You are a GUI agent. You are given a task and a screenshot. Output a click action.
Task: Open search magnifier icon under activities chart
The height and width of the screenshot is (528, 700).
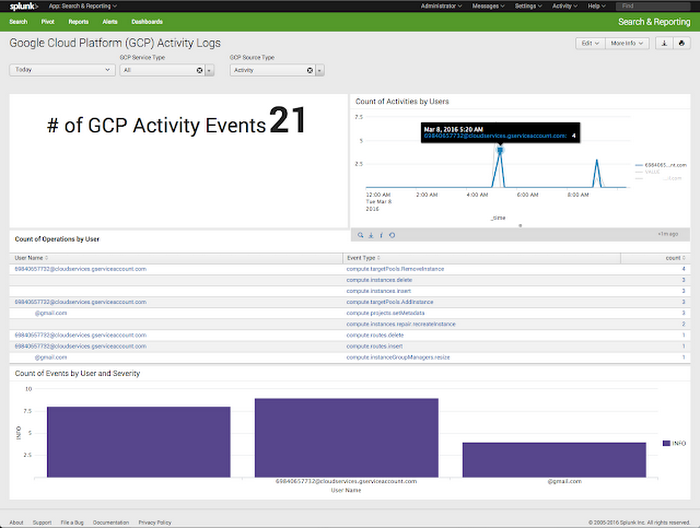(360, 235)
